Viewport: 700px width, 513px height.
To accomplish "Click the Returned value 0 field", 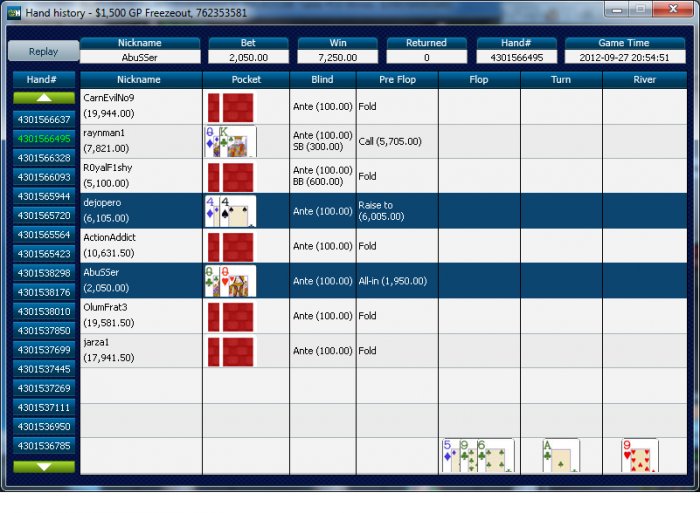I will point(426,58).
